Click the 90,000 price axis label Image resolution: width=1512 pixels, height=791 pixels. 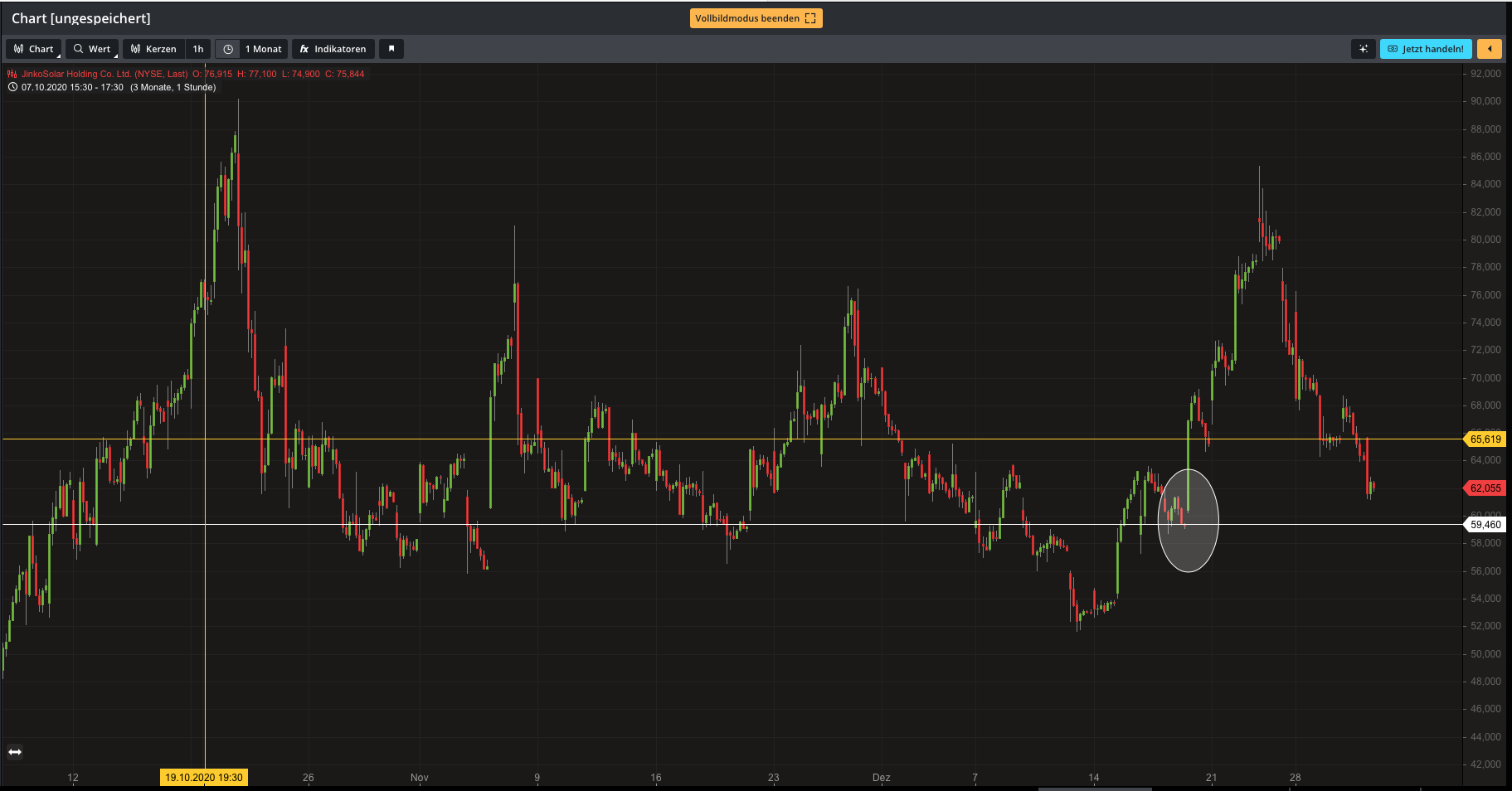tap(1485, 101)
